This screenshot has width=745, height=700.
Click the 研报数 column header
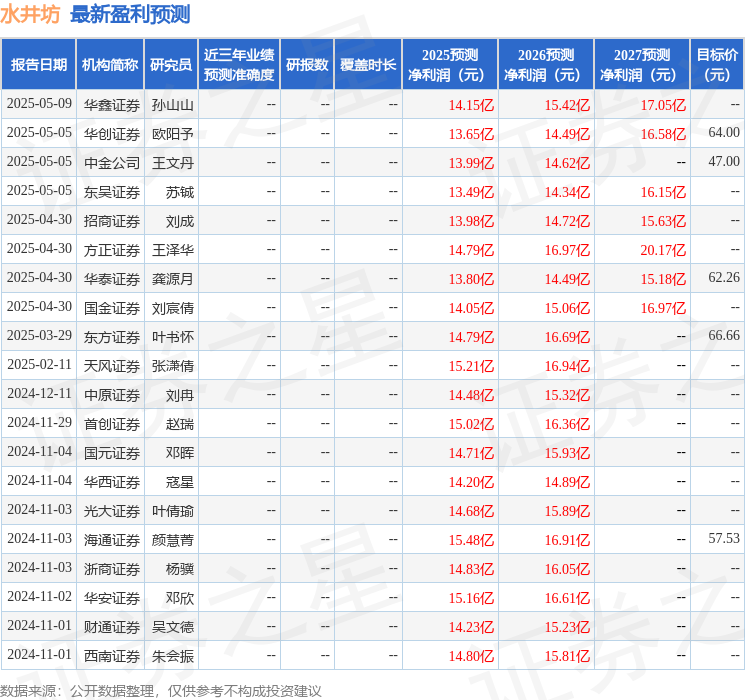[x=307, y=64]
